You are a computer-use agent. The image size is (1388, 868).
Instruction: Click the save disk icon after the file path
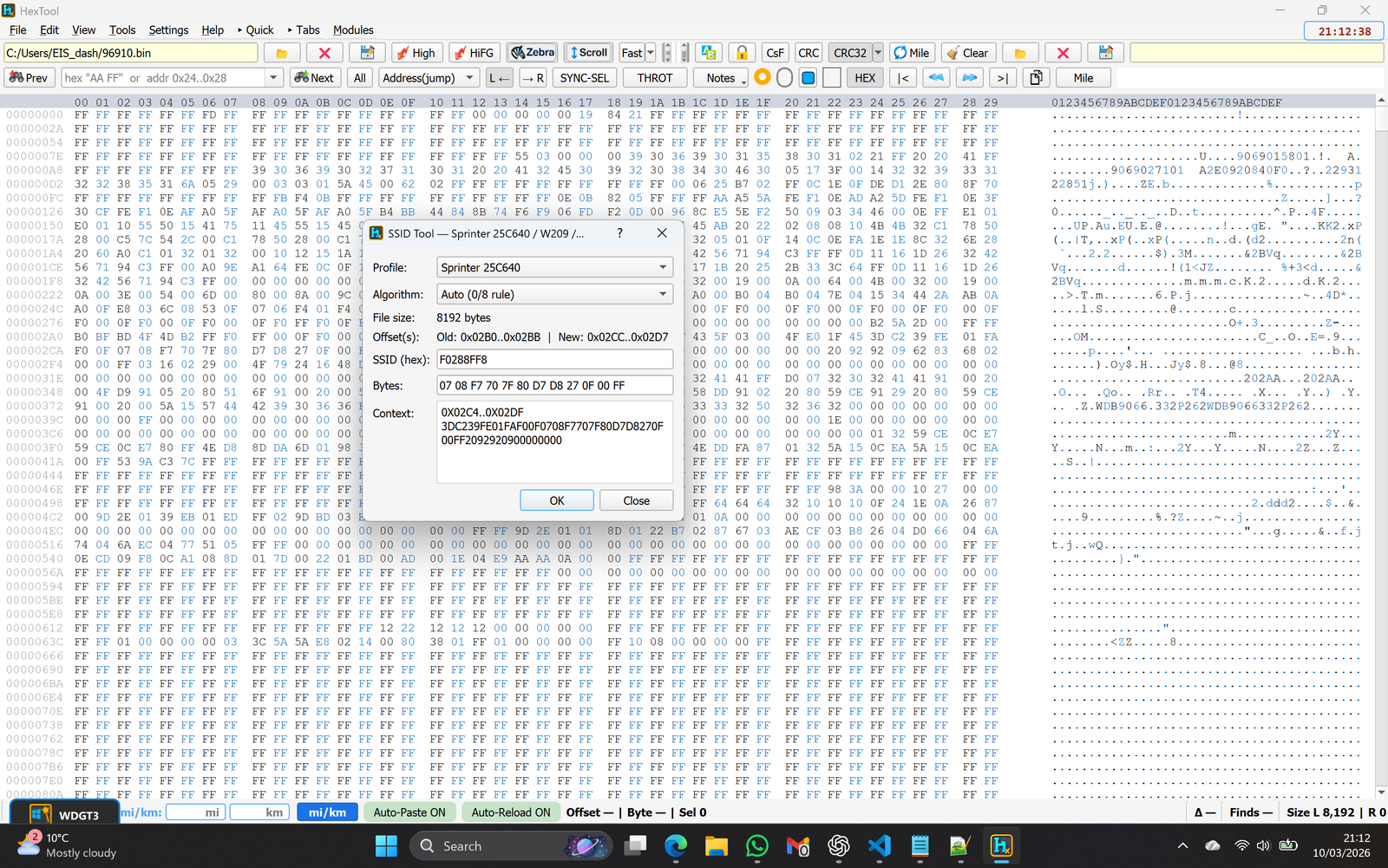(x=367, y=53)
